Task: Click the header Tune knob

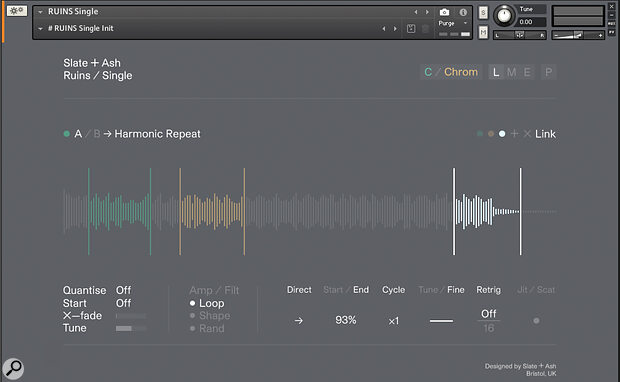Action: [x=504, y=15]
